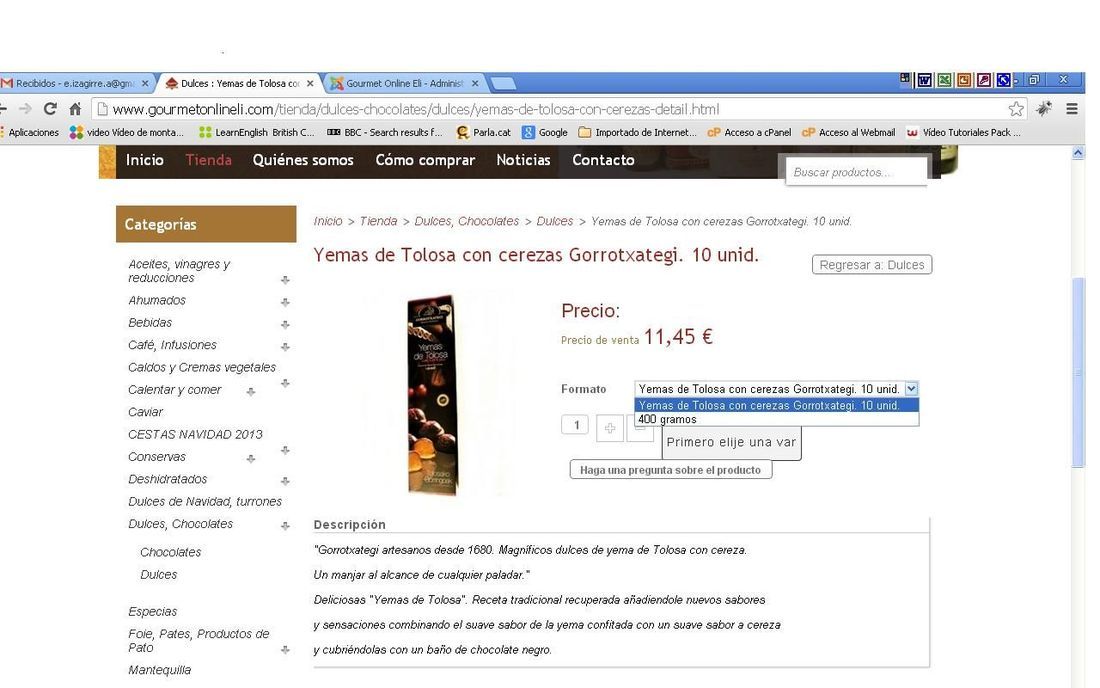Open the Aplicaciones bookmark
The image size is (1100, 688).
point(29,132)
